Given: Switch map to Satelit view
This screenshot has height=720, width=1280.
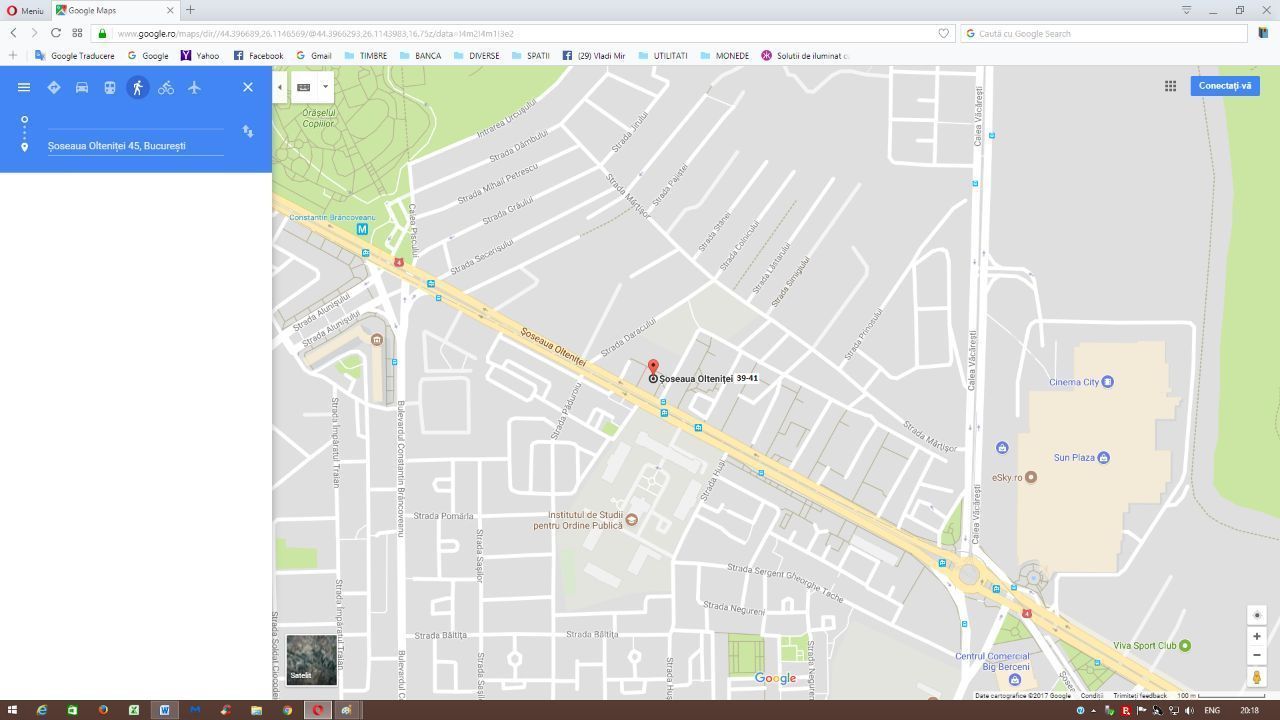Looking at the screenshot, I should (x=310, y=660).
